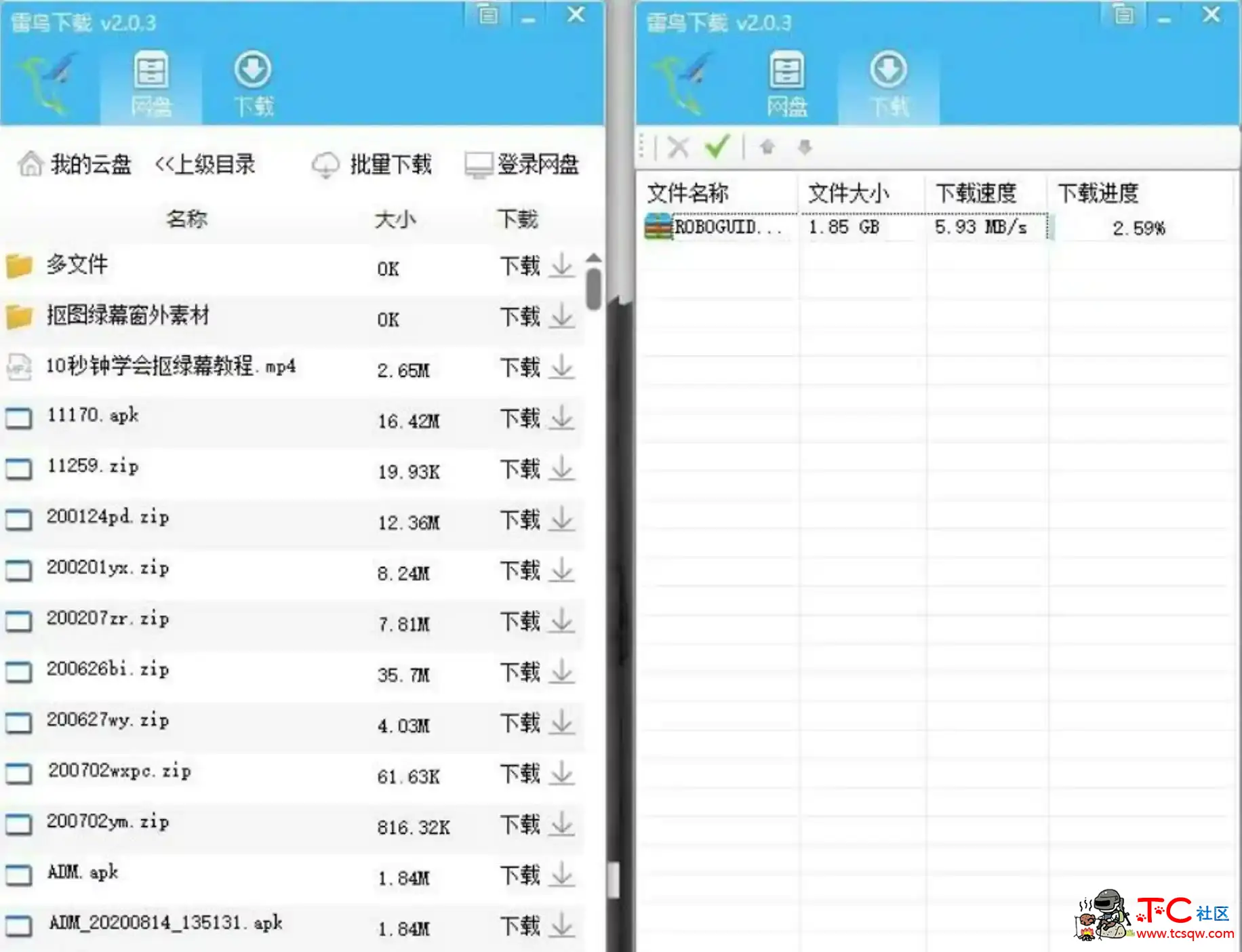1242x952 pixels.
Task: Select the 200207zr.zip file name
Action: tap(107, 618)
